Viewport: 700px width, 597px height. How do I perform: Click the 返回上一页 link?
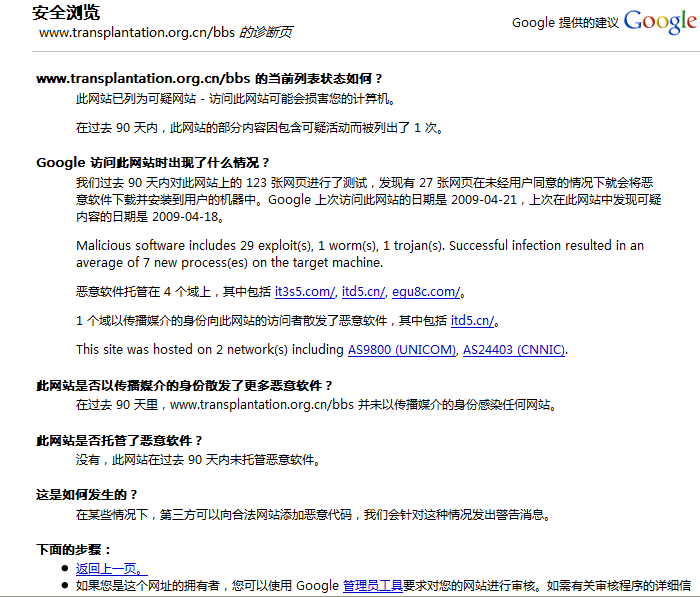click(x=111, y=568)
